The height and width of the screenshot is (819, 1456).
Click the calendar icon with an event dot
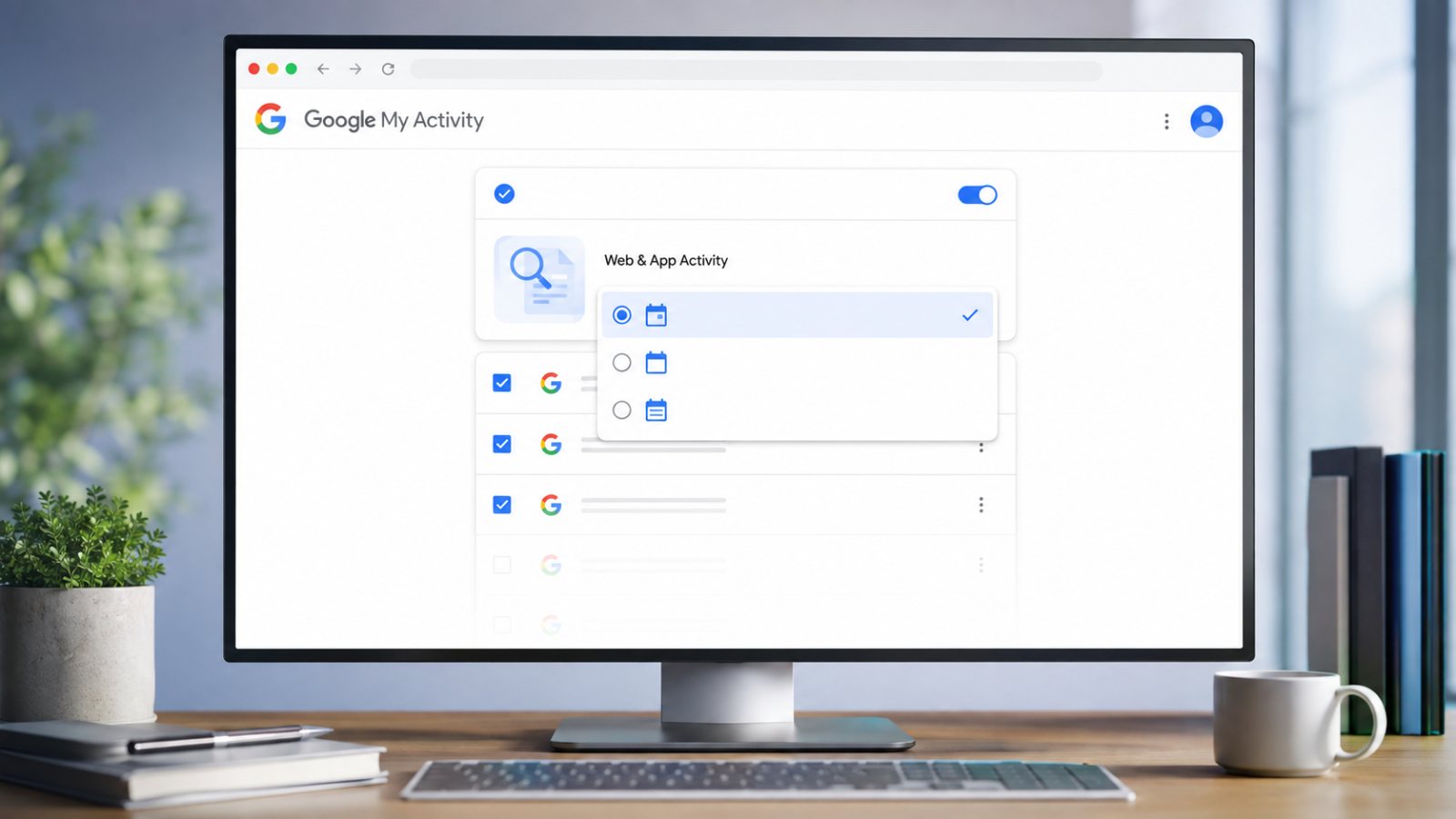656,315
